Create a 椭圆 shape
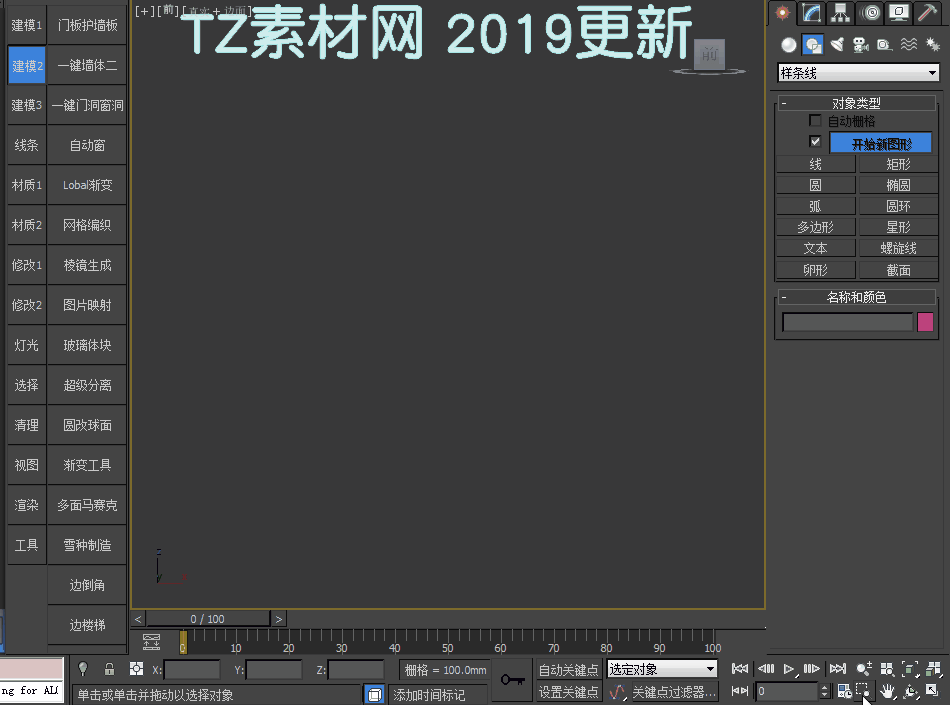 tap(899, 185)
